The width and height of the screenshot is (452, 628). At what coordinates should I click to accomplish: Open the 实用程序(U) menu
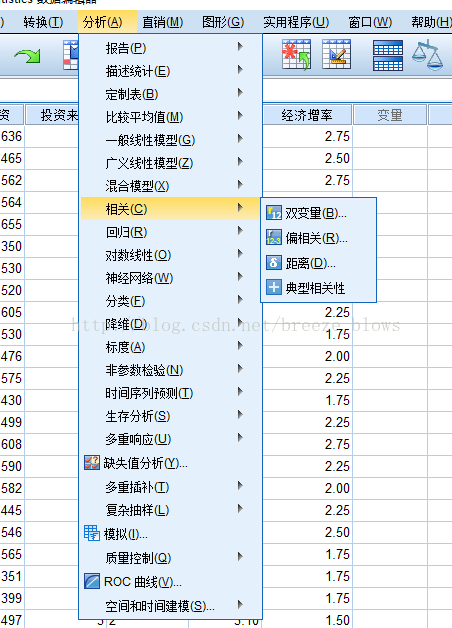click(296, 22)
